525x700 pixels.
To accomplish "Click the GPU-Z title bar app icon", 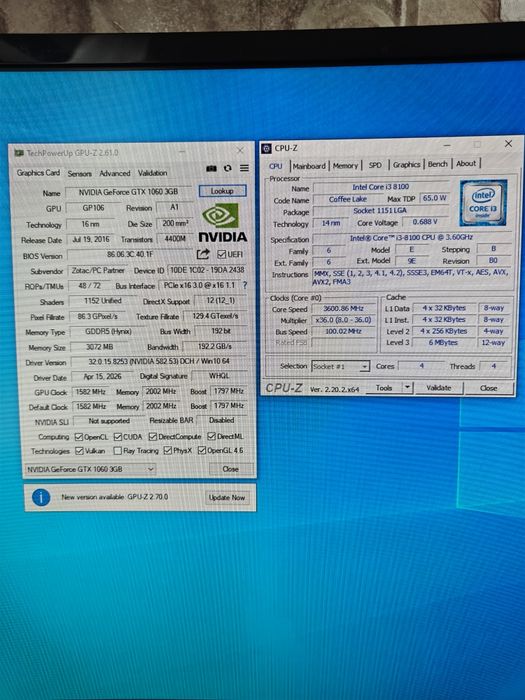I will 19,153.
